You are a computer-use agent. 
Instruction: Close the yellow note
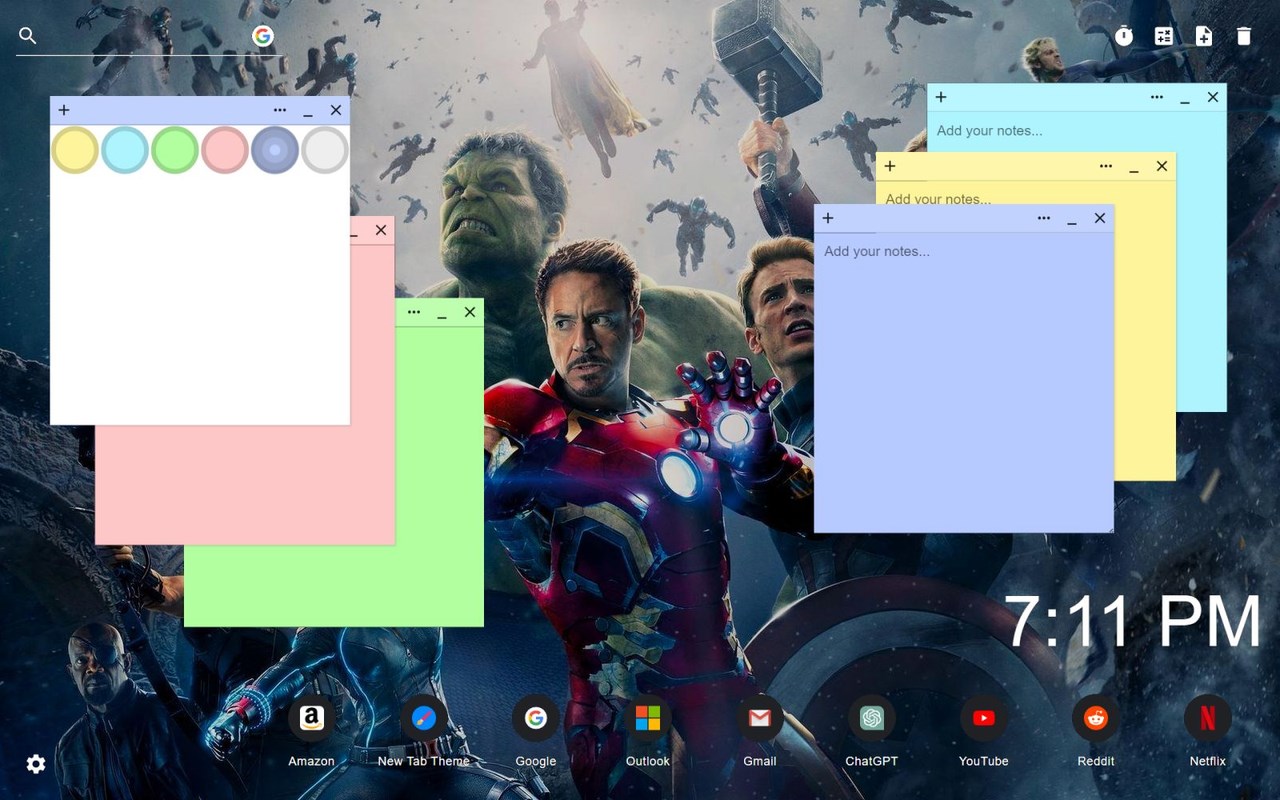pyautogui.click(x=1162, y=166)
